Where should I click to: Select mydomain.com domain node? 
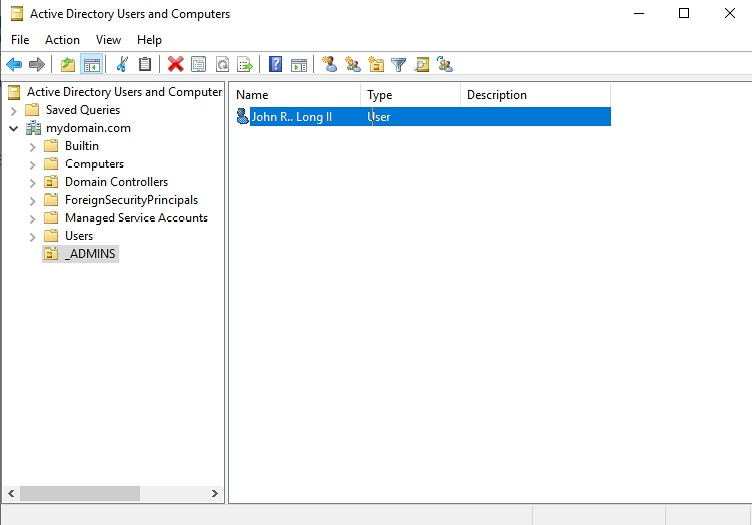point(88,128)
